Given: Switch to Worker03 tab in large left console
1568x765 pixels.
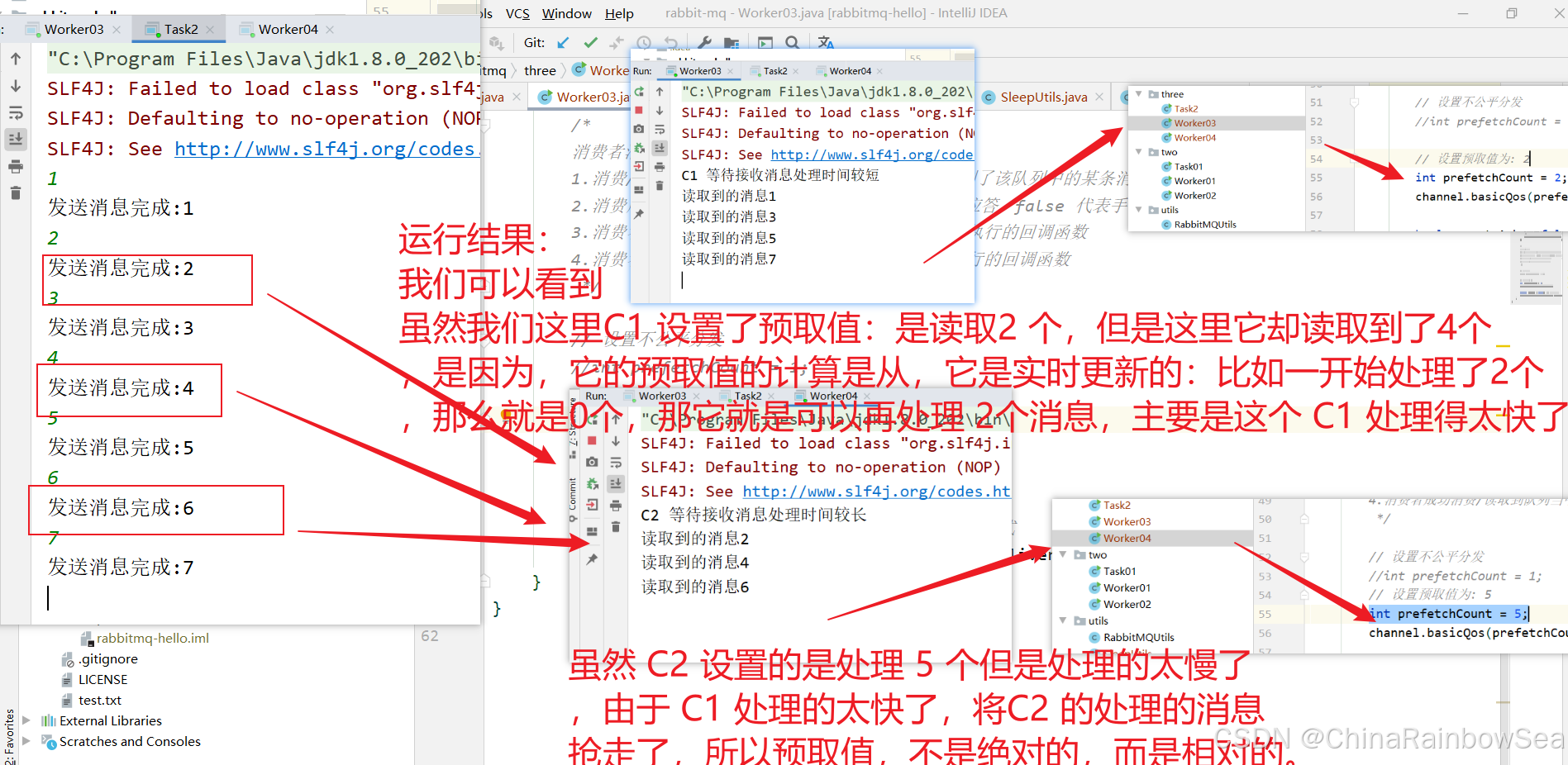Looking at the screenshot, I should pos(74,29).
